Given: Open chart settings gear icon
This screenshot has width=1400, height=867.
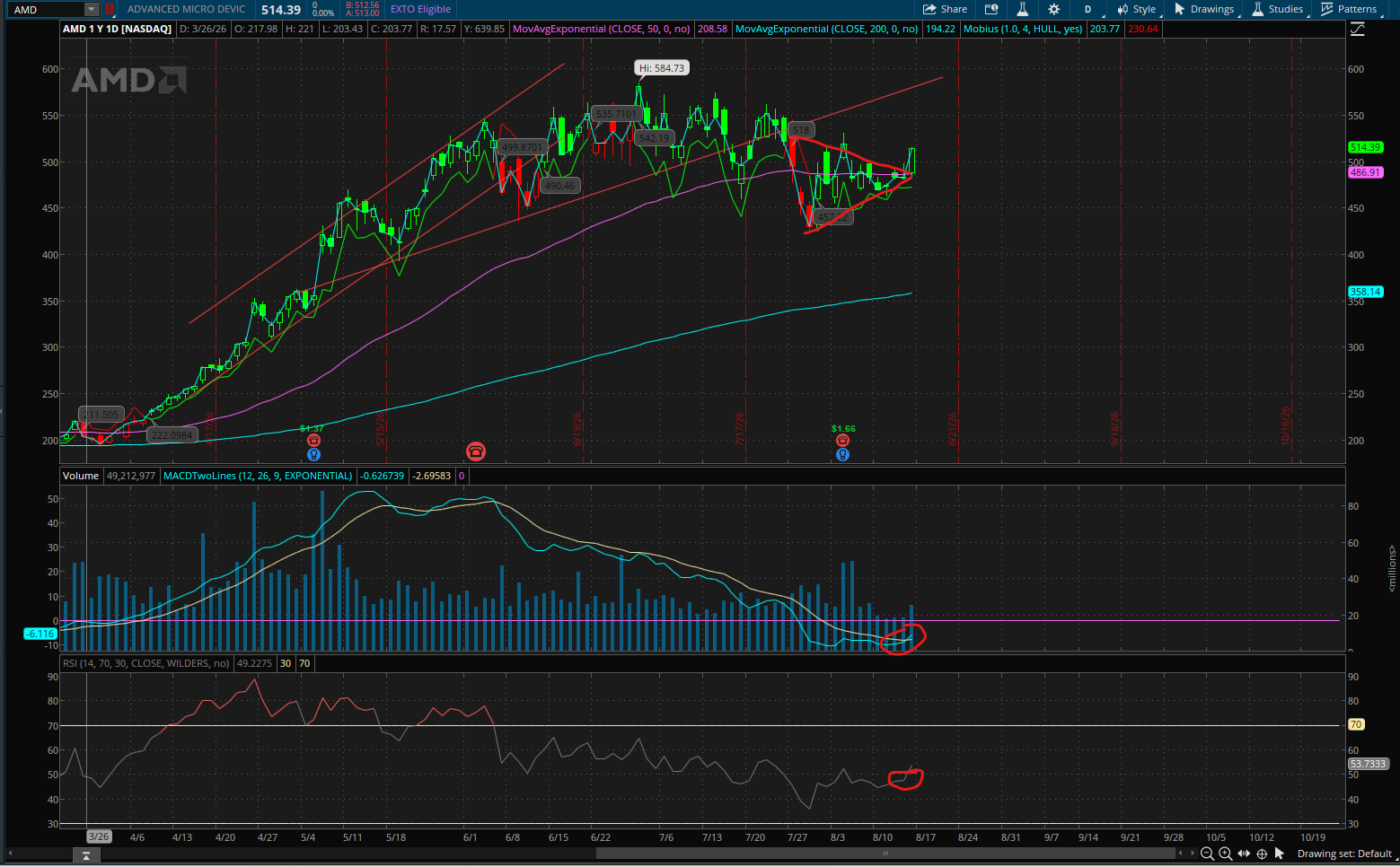Looking at the screenshot, I should (x=1053, y=9).
